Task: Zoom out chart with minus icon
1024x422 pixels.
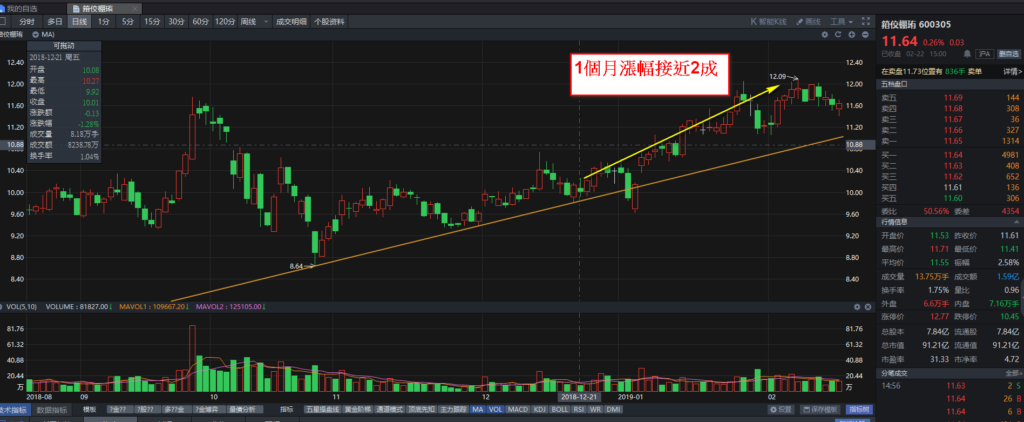Action: coord(865,34)
